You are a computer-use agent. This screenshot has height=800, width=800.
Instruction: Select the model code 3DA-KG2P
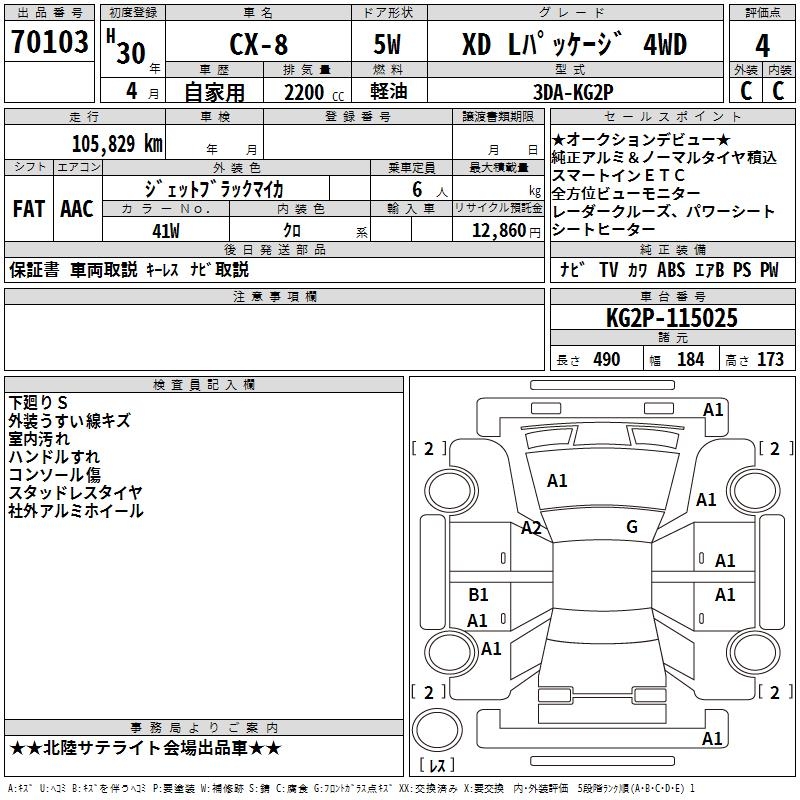pos(573,92)
